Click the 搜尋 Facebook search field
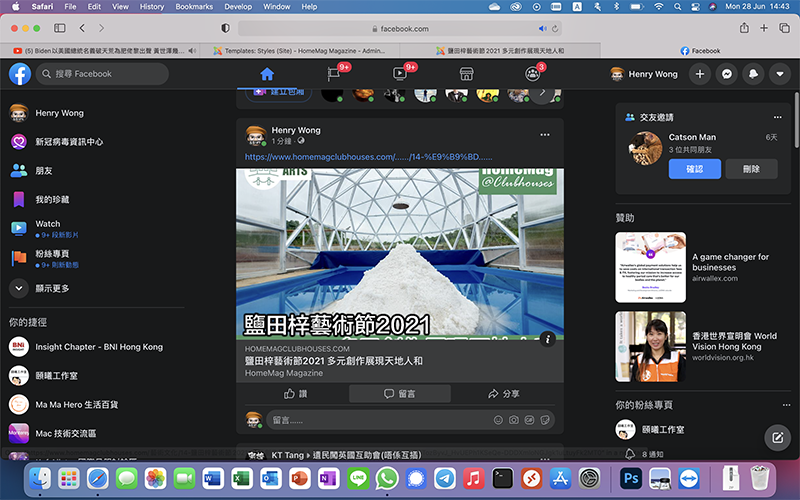Image resolution: width=800 pixels, height=500 pixels. pyautogui.click(x=102, y=74)
